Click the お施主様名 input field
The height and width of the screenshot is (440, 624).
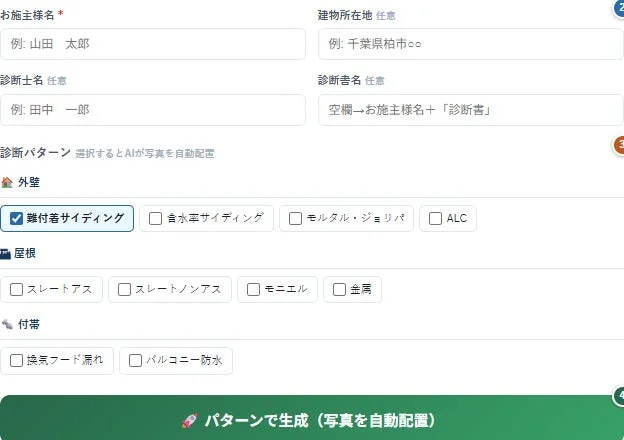tap(153, 44)
